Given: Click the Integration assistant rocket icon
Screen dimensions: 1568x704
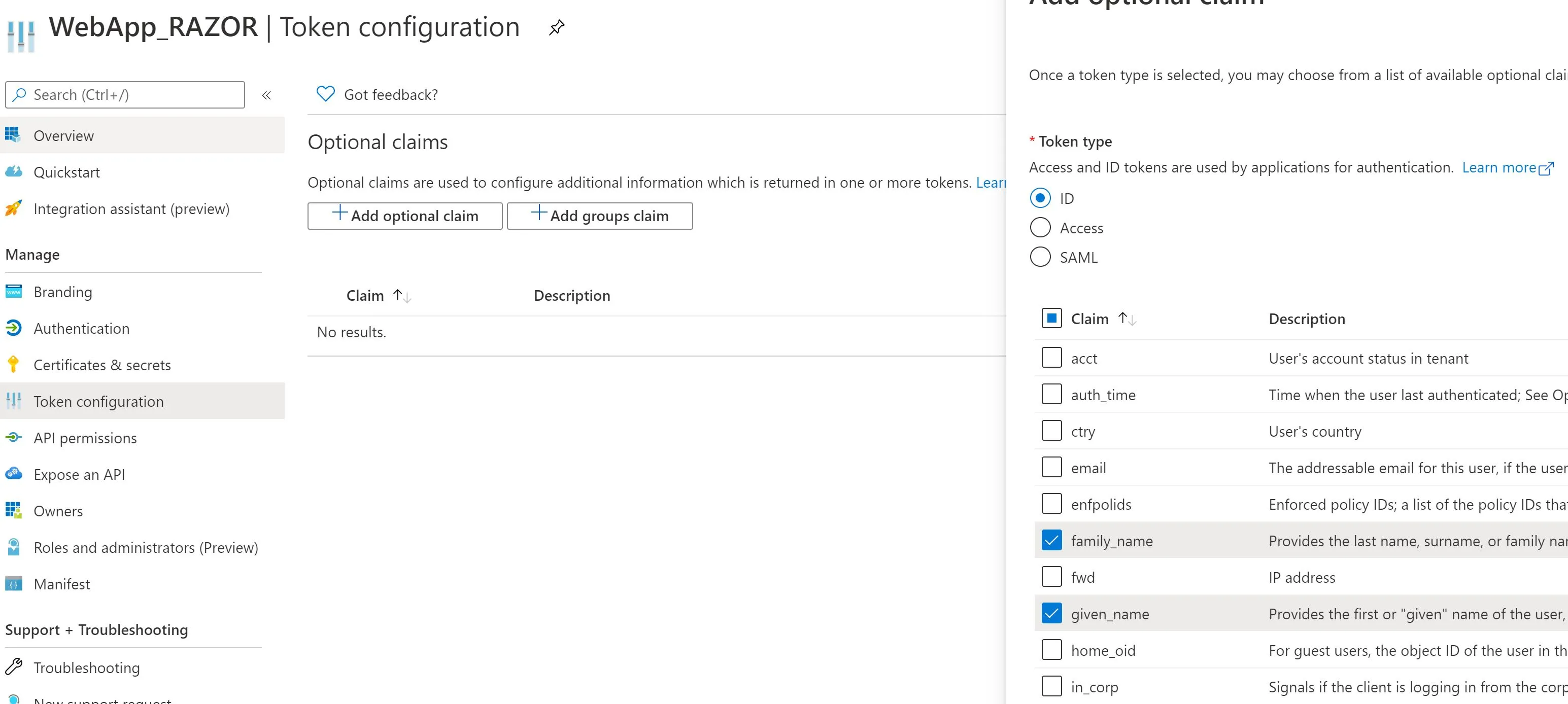Looking at the screenshot, I should 13,208.
